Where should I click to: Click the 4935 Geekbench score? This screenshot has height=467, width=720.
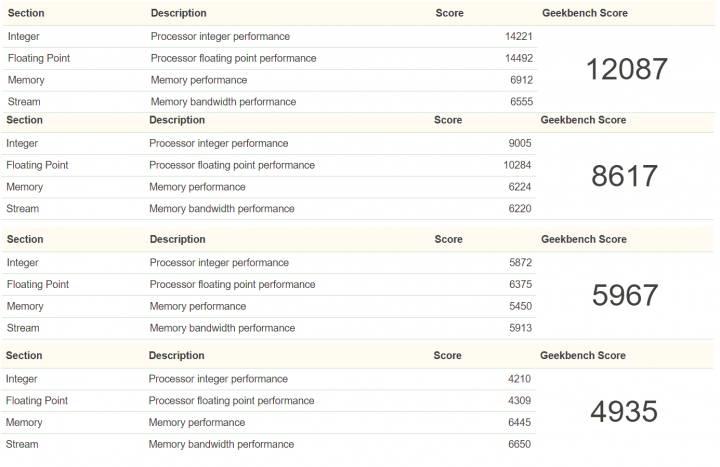[624, 411]
